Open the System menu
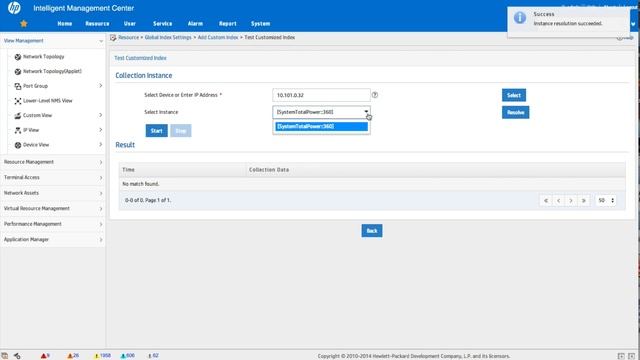This screenshot has width=640, height=360. [x=260, y=24]
